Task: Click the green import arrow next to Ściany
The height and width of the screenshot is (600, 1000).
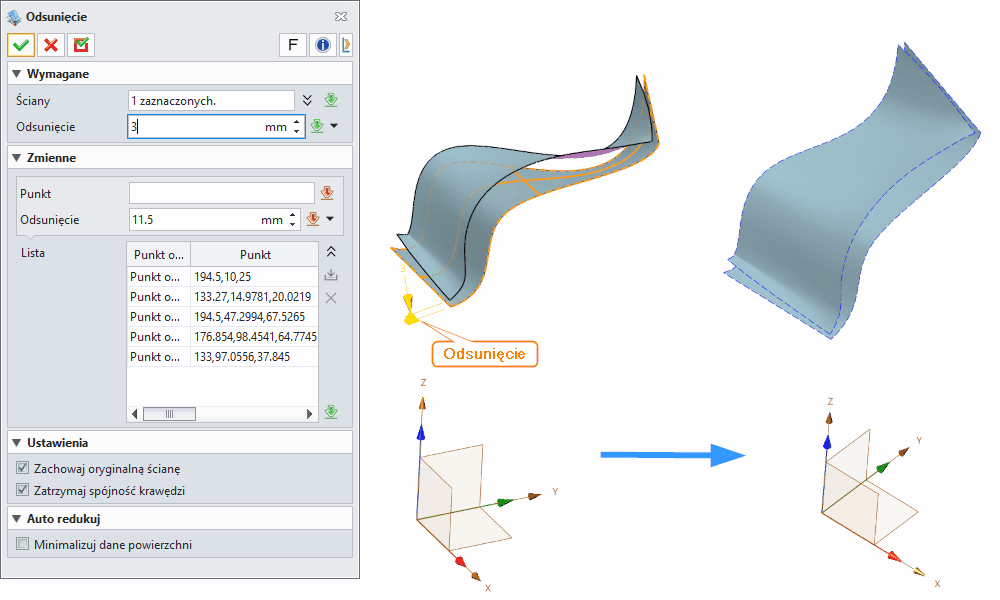Action: (x=331, y=100)
